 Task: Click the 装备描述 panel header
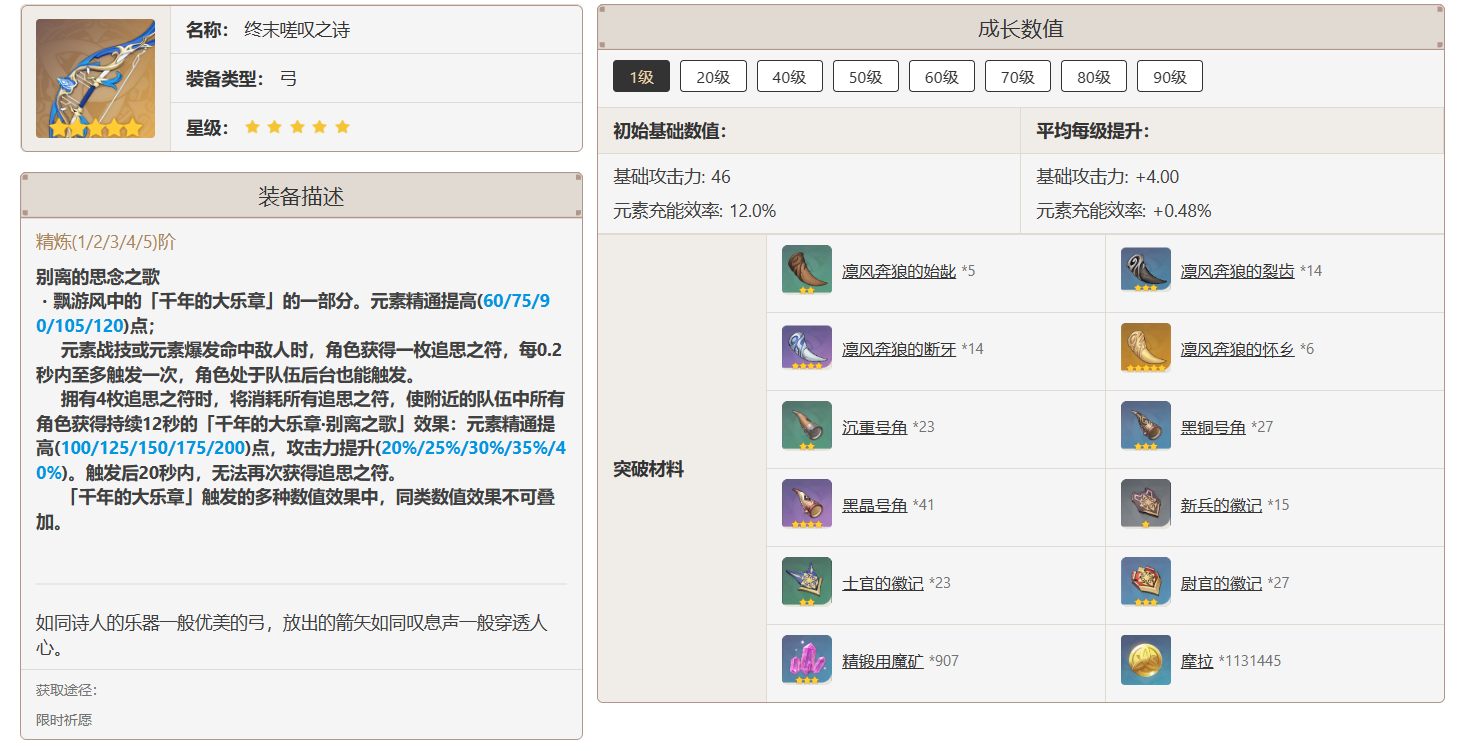301,196
